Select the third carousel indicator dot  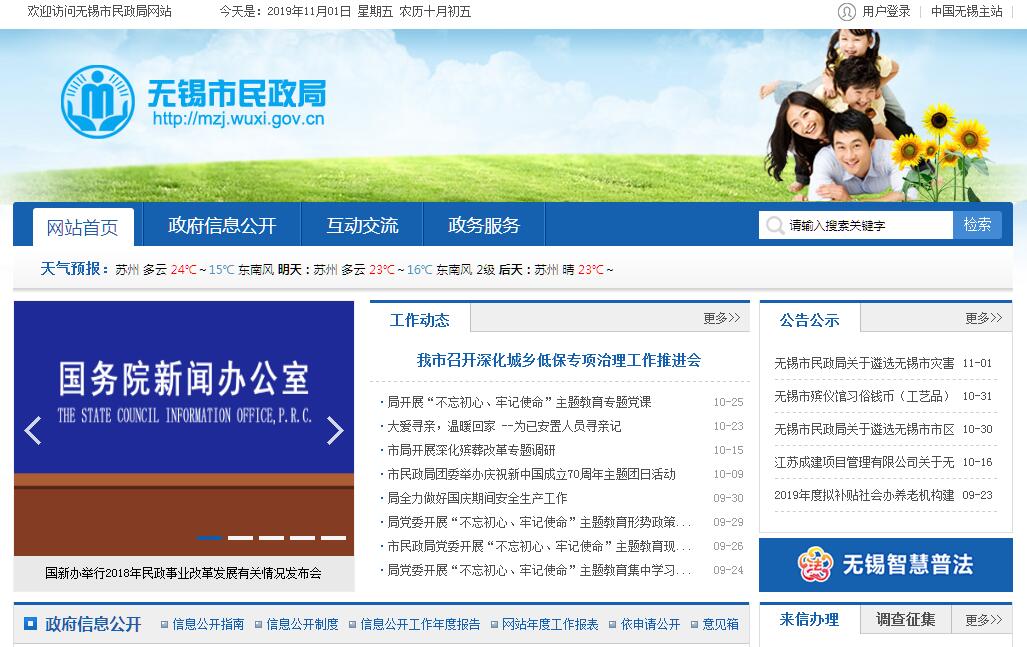click(x=271, y=538)
